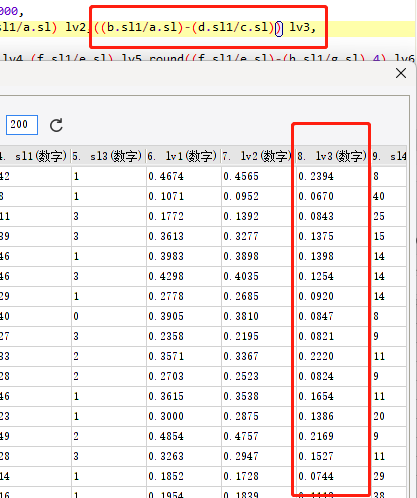Click lv2 cell 0.2195
417x498 pixels.
click(258, 336)
